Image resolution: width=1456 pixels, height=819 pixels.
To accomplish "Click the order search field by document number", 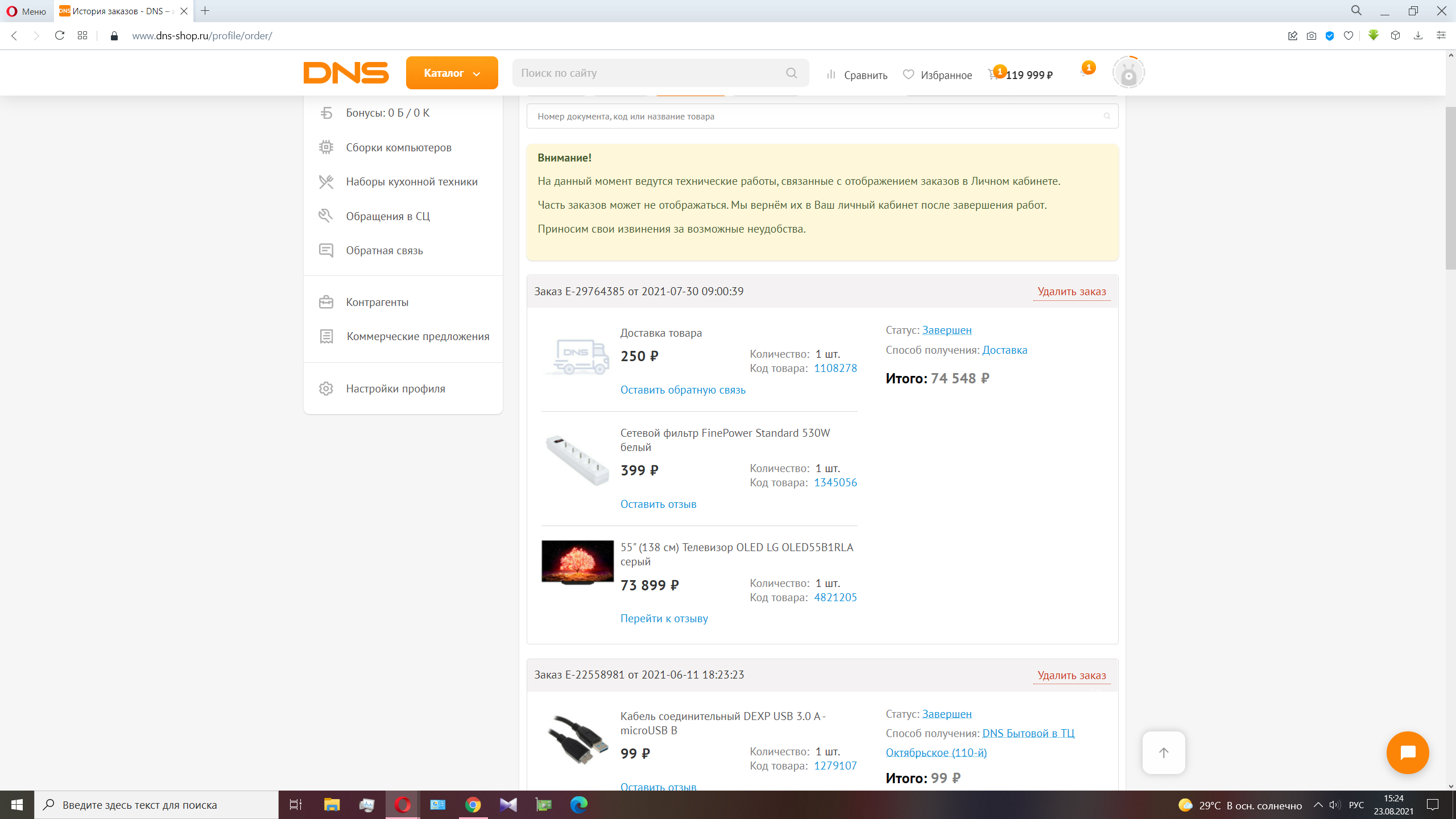I will click(x=813, y=117).
